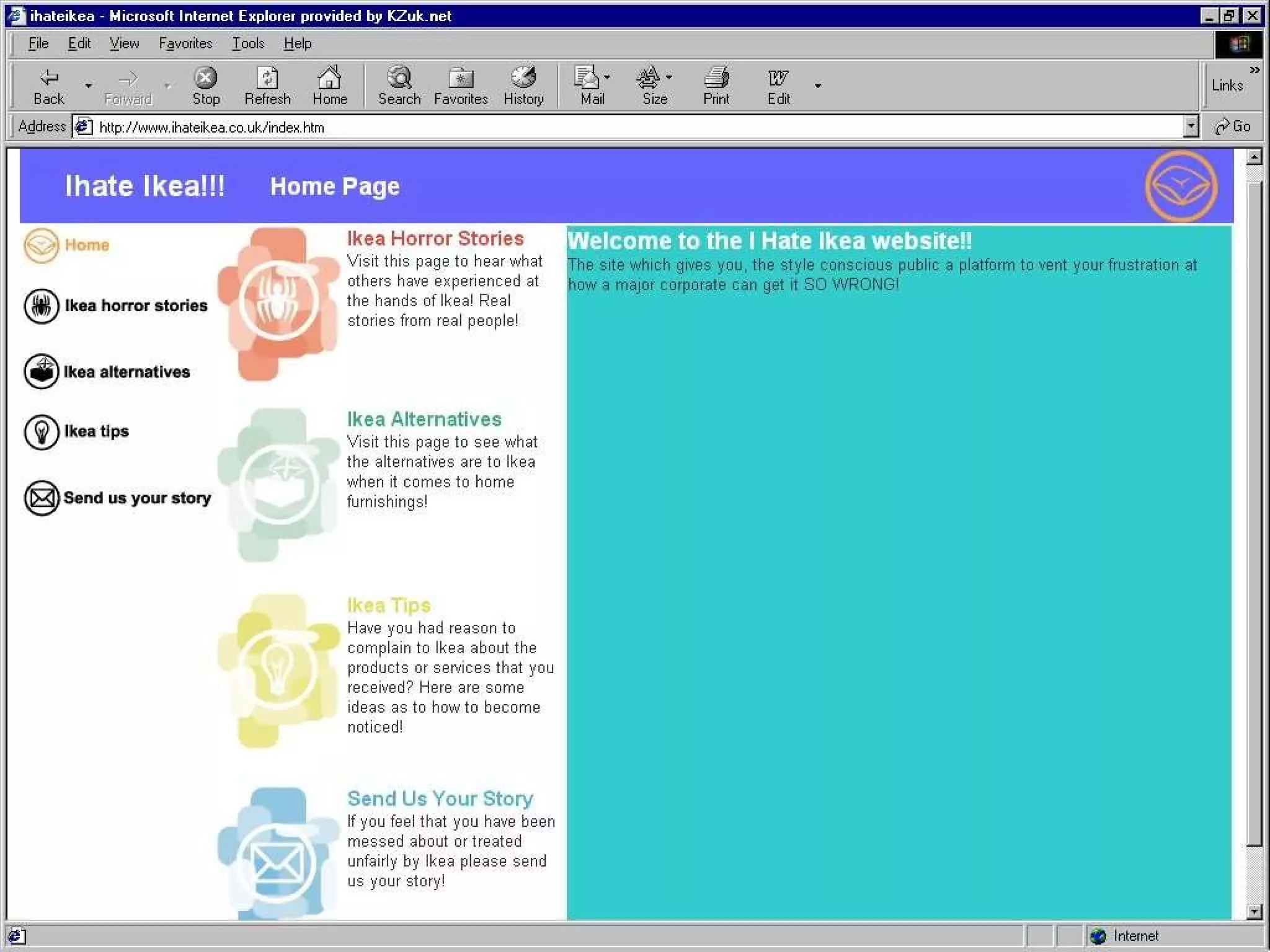Click the spider icon in sidebar
The width and height of the screenshot is (1270, 952).
point(42,306)
